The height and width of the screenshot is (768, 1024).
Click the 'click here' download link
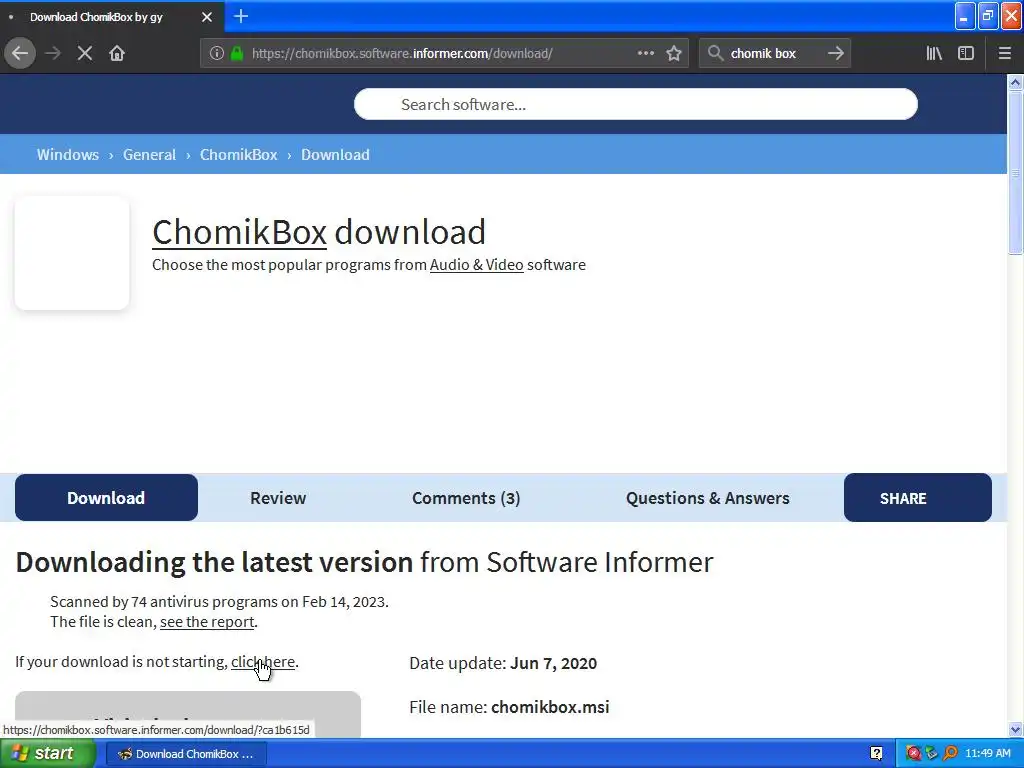coord(263,662)
